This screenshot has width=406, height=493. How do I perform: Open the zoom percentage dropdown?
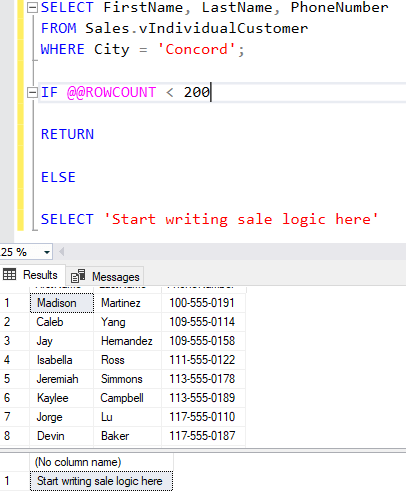click(x=47, y=252)
